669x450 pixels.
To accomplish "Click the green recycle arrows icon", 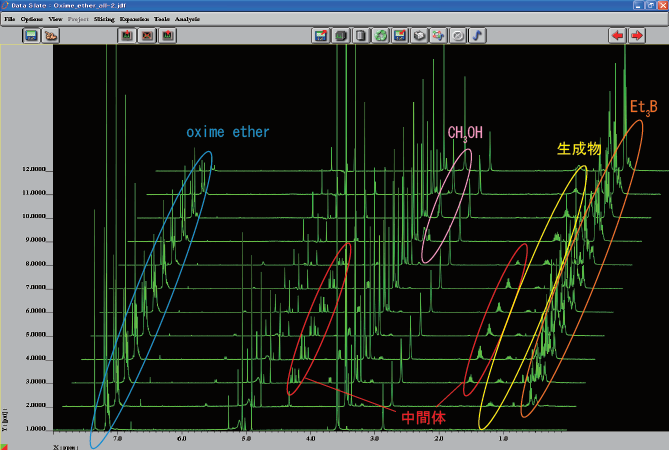I will 381,35.
